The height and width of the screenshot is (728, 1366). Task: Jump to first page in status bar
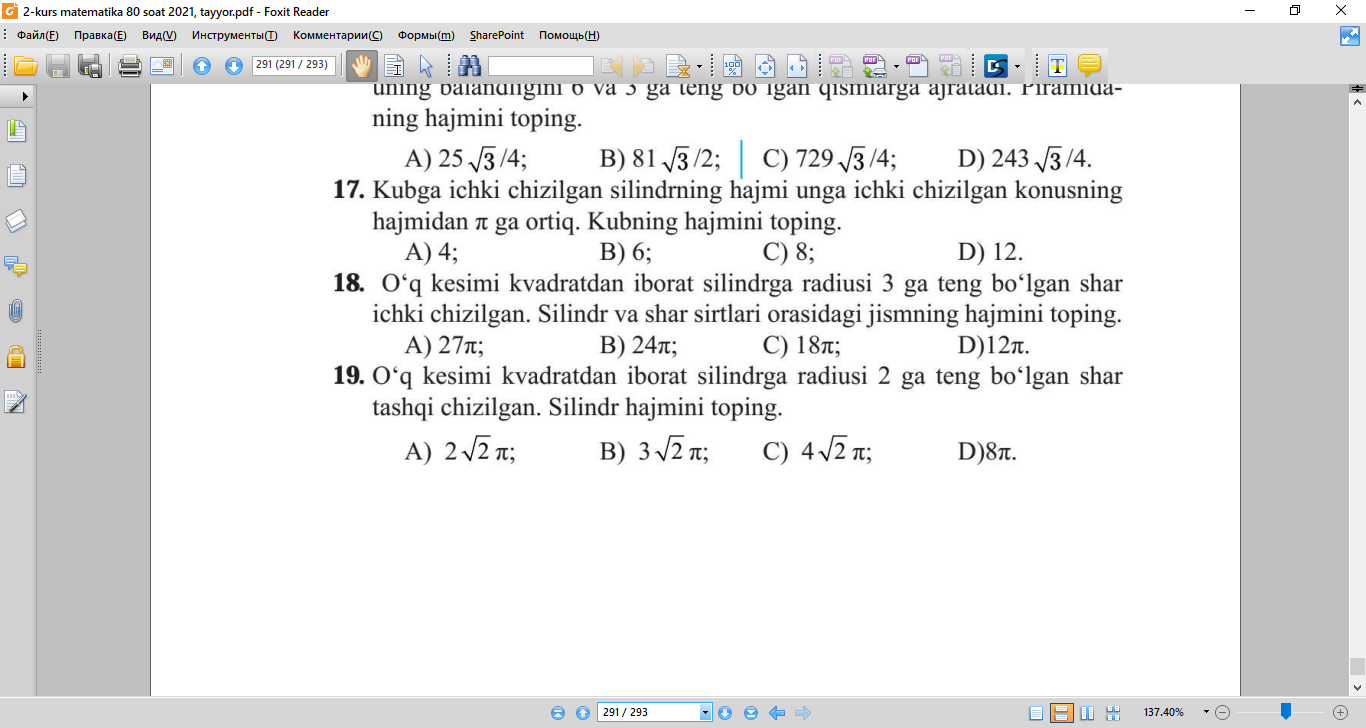click(x=558, y=712)
